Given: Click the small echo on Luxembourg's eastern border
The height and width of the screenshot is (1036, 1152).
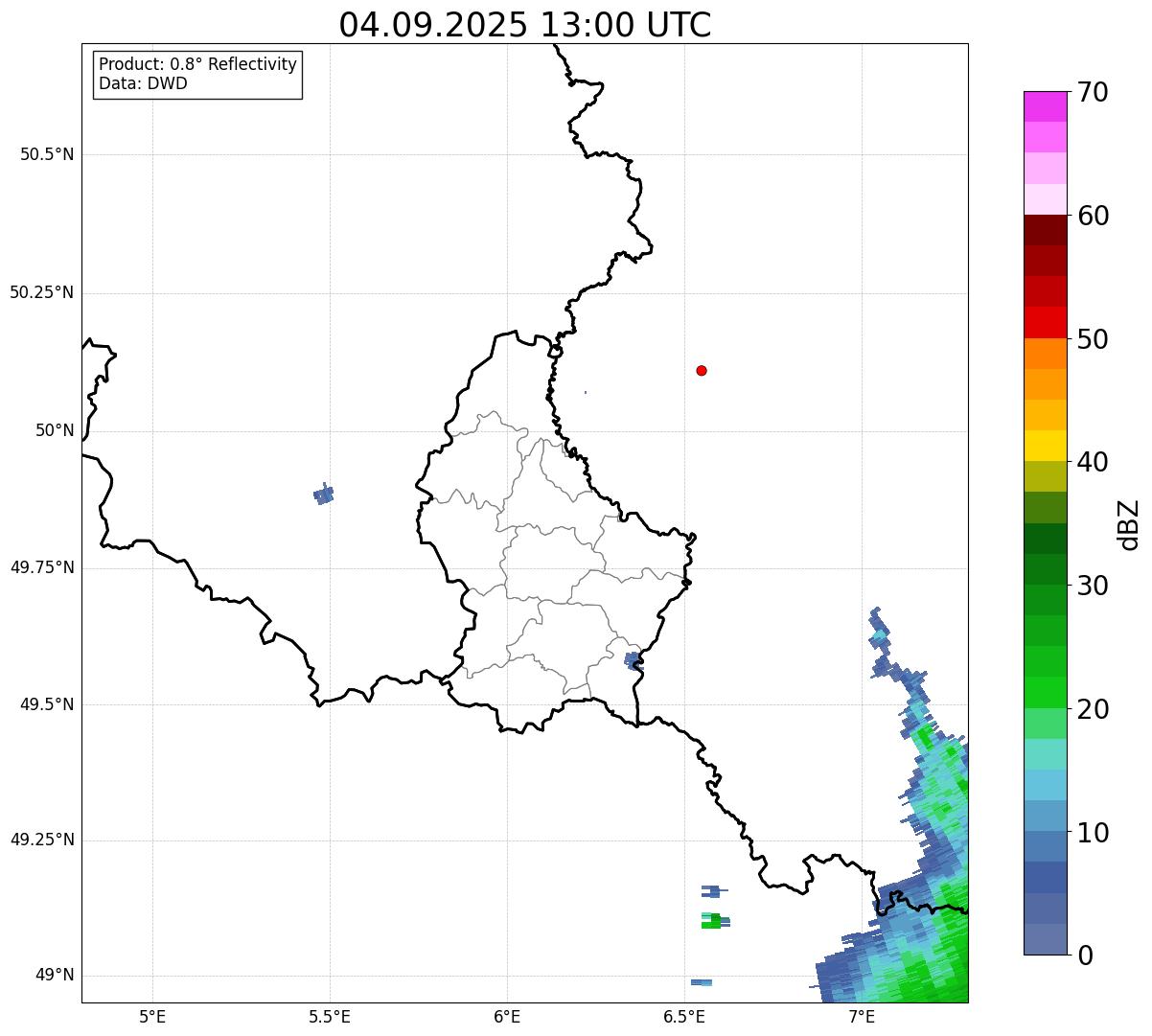Looking at the screenshot, I should point(633,659).
